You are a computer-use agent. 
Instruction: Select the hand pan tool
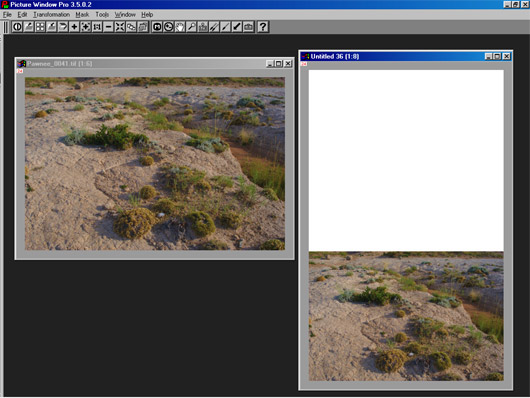(180, 27)
